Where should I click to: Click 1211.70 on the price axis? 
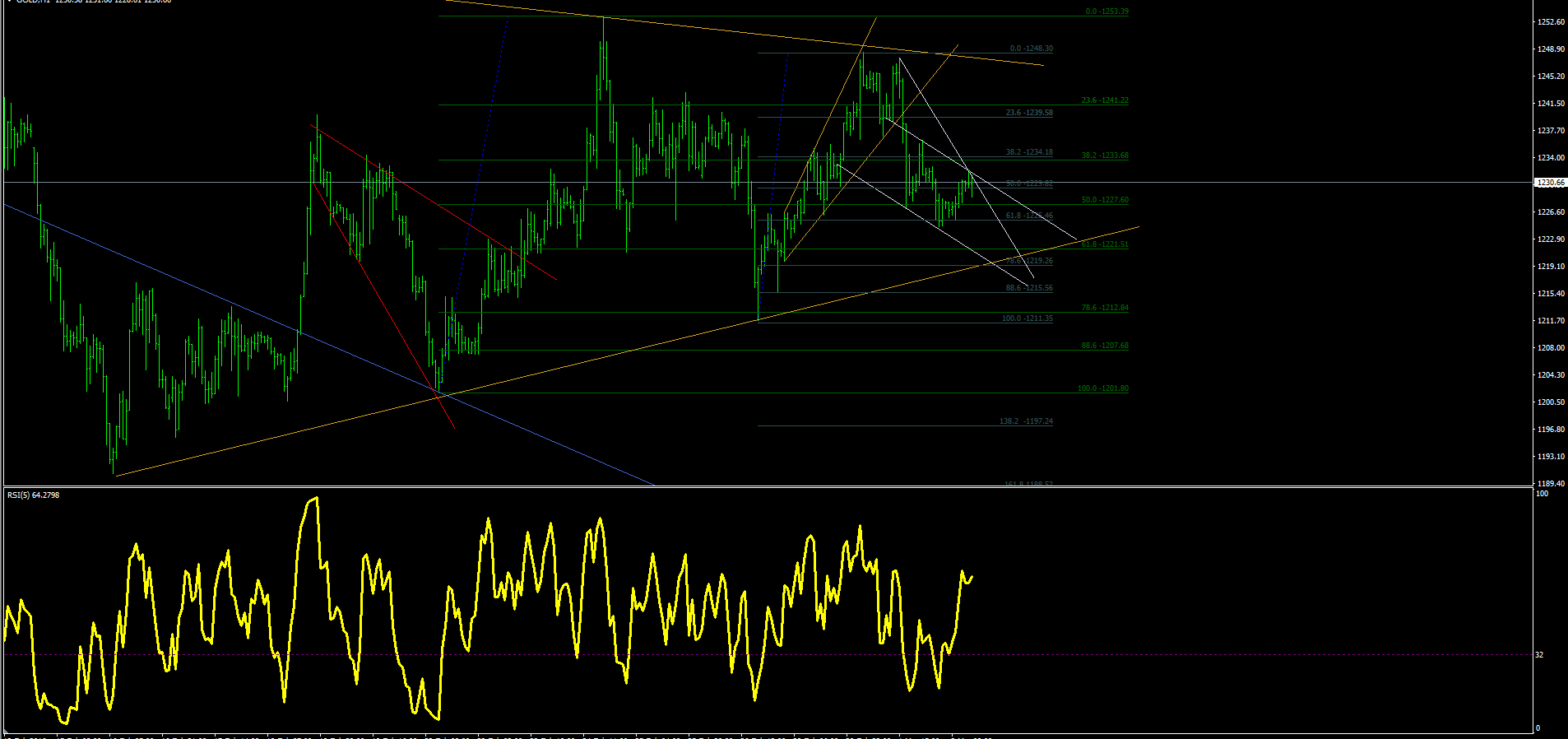[1551, 321]
